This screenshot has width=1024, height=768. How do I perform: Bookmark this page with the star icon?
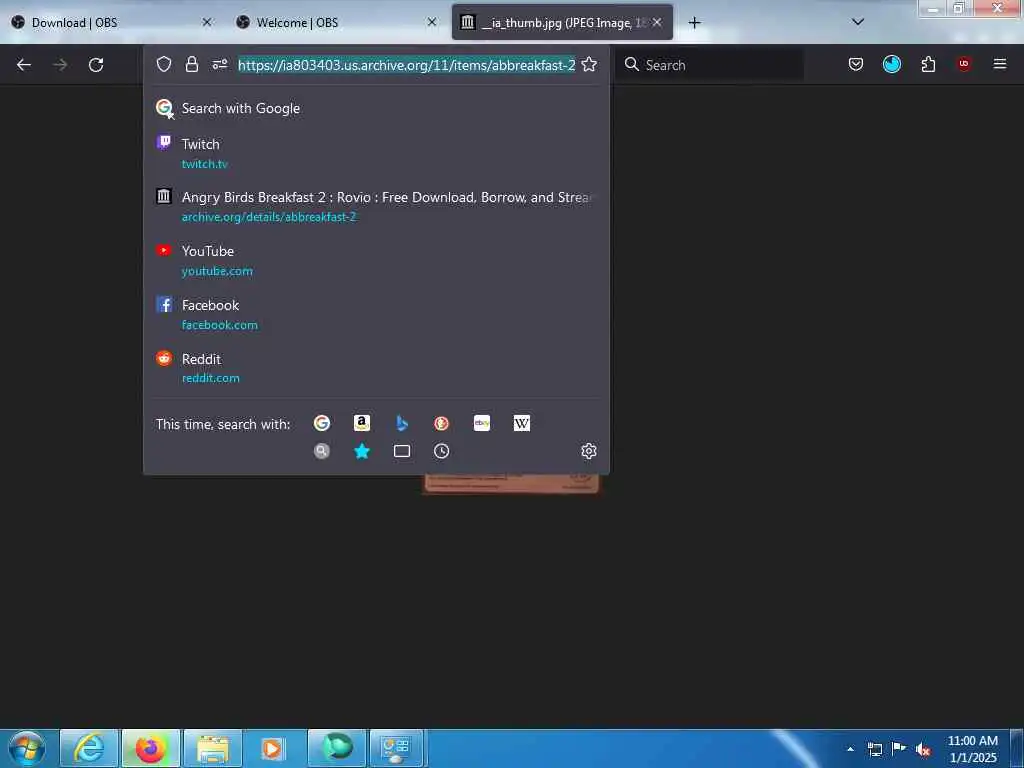pos(589,64)
